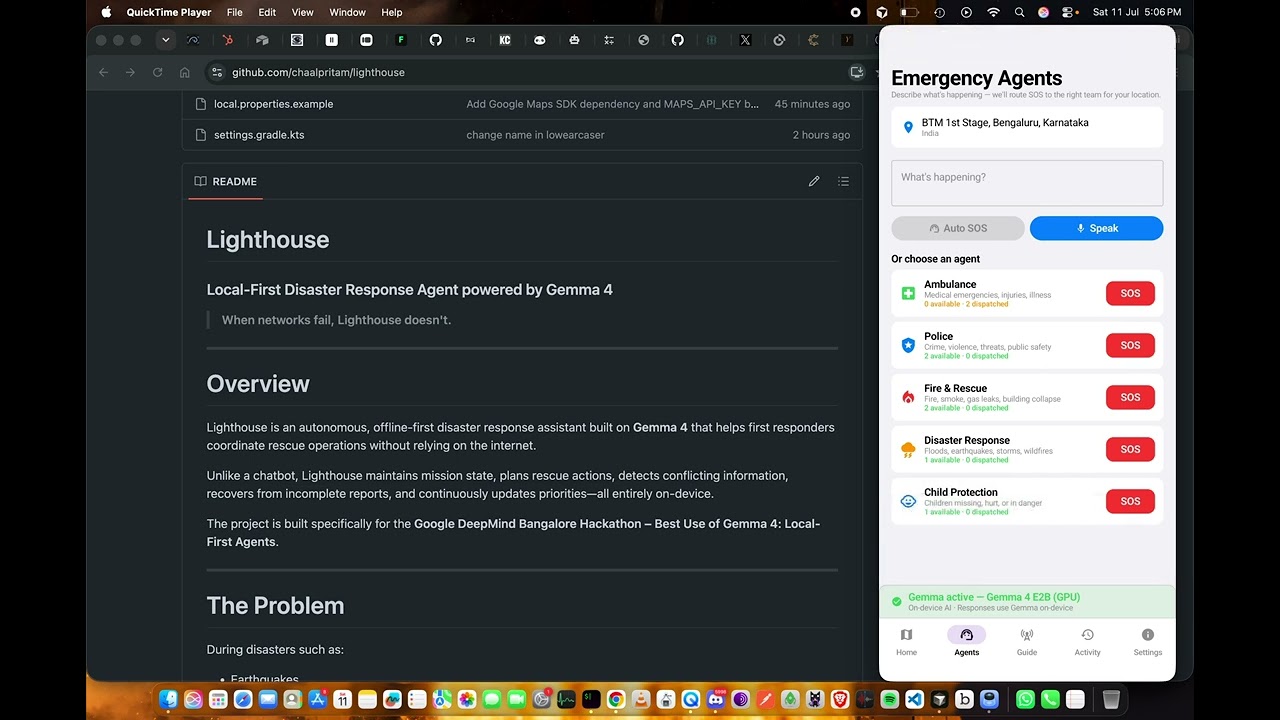The image size is (1280, 720).
Task: Switch to the X (Twitter) browser tab
Action: coord(745,40)
